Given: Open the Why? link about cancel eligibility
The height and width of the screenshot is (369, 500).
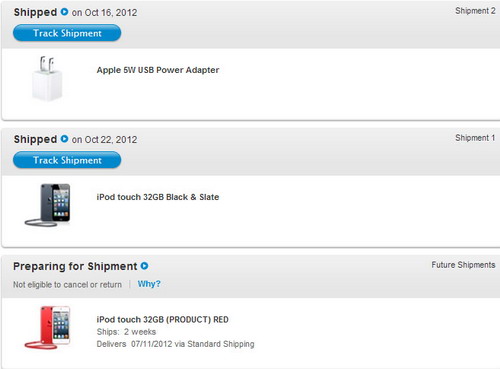Looking at the screenshot, I should [149, 284].
